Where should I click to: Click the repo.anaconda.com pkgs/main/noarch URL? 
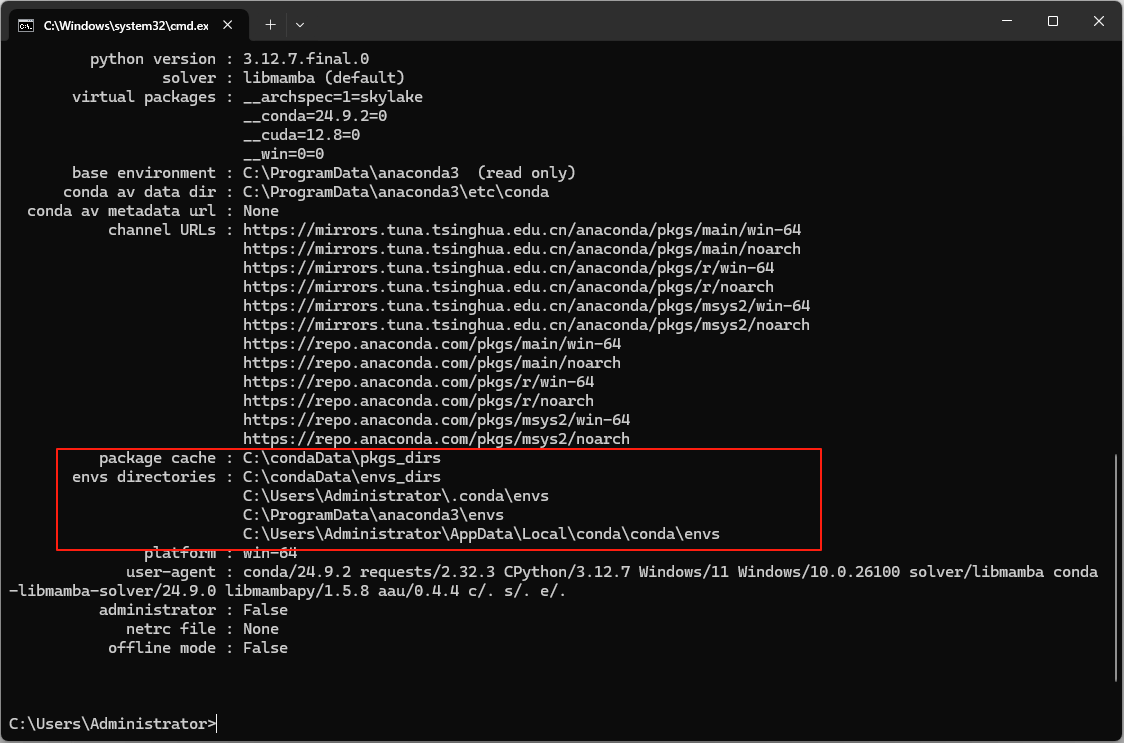click(x=432, y=363)
